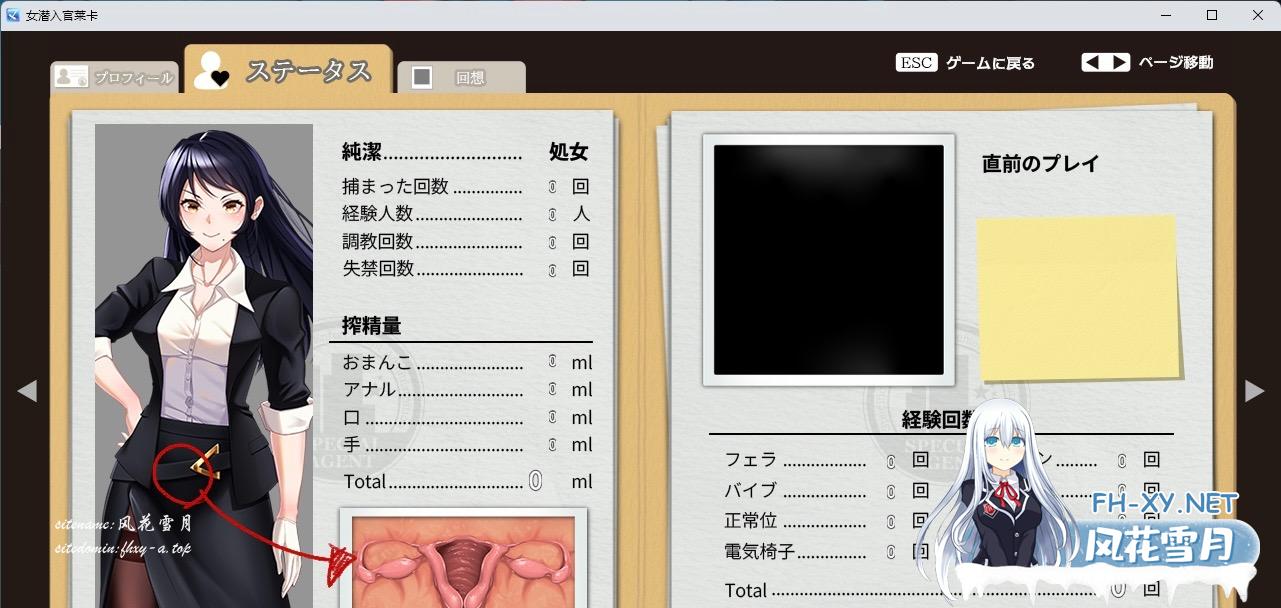Click the left arrow key icon beside ページ移動
Viewport: 1281px width, 608px height.
pyautogui.click(x=1093, y=62)
